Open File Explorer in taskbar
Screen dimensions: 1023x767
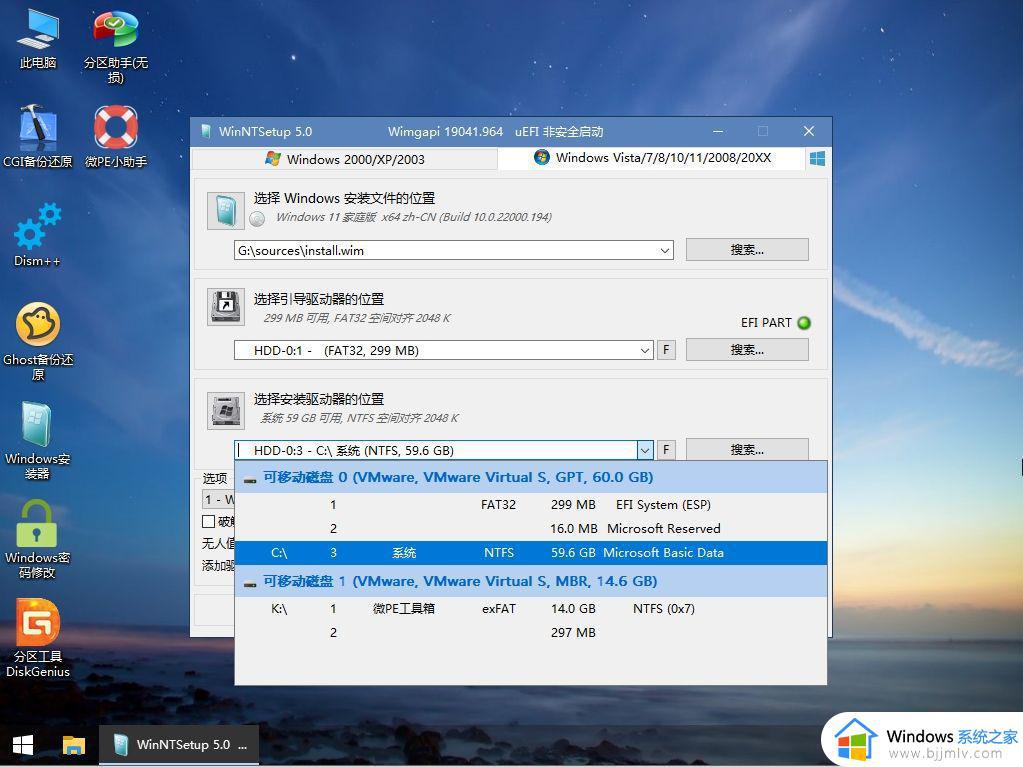pos(74,745)
